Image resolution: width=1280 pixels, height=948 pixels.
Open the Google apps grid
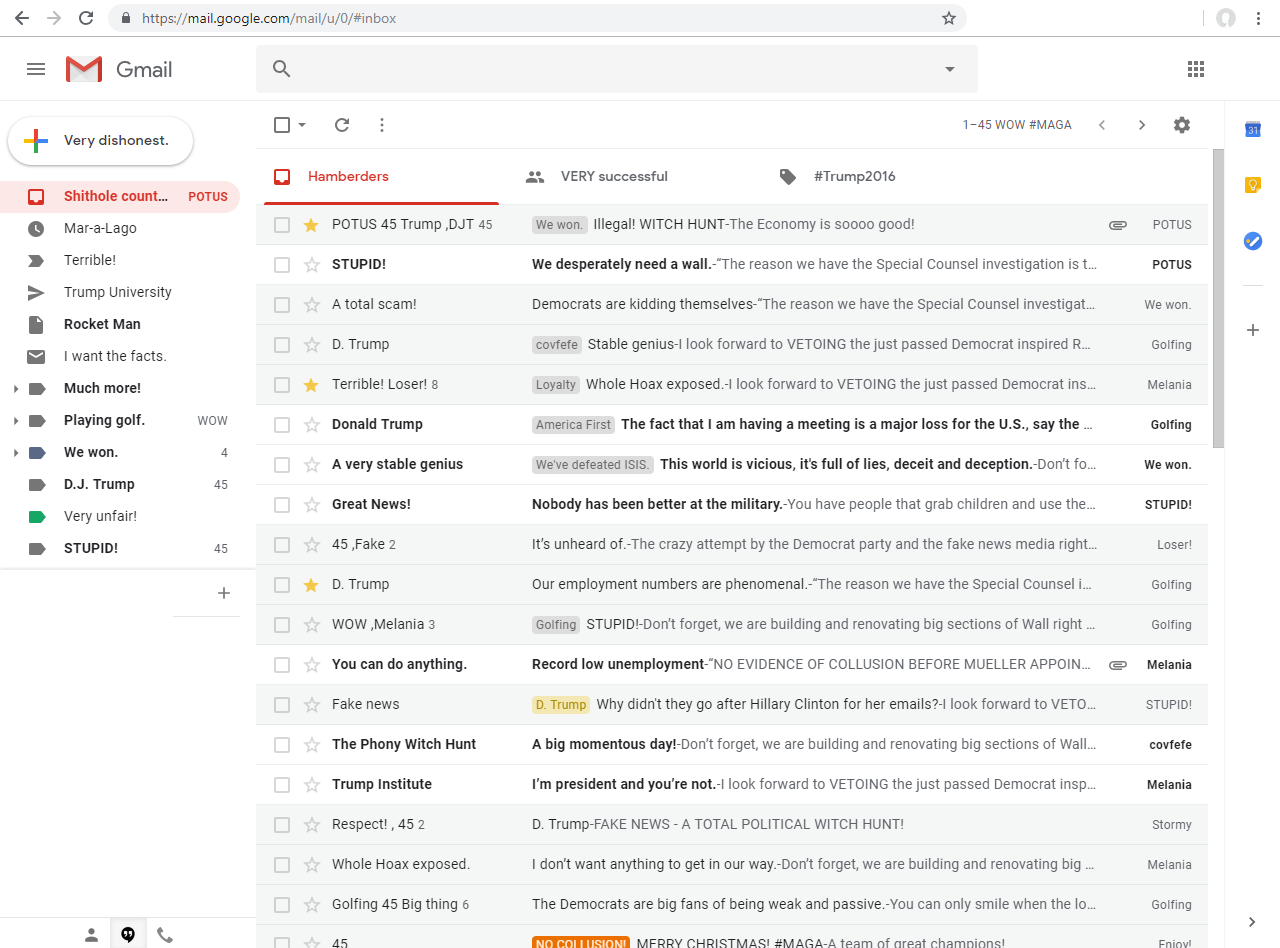[x=1195, y=69]
